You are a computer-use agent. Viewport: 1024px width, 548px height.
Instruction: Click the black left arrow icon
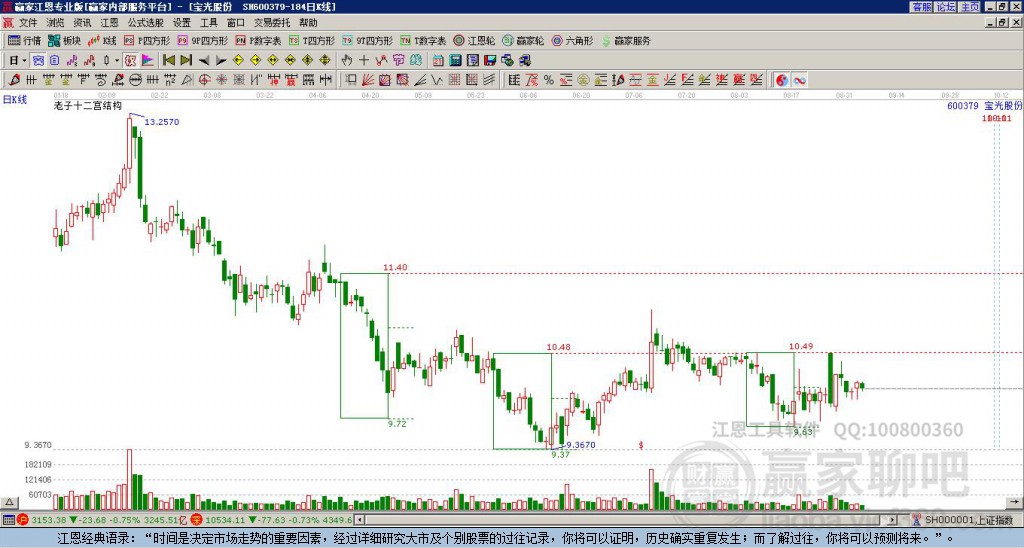click(x=204, y=61)
